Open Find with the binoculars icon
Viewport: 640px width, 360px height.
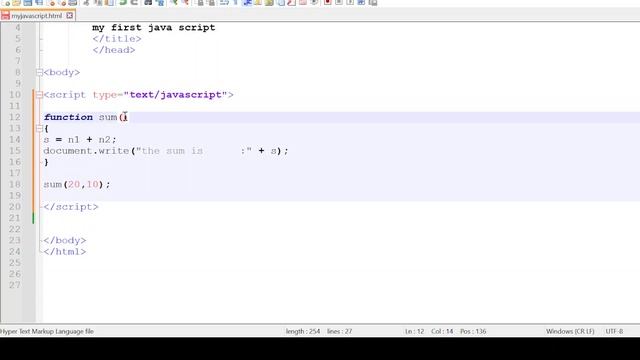pyautogui.click(x=148, y=2)
